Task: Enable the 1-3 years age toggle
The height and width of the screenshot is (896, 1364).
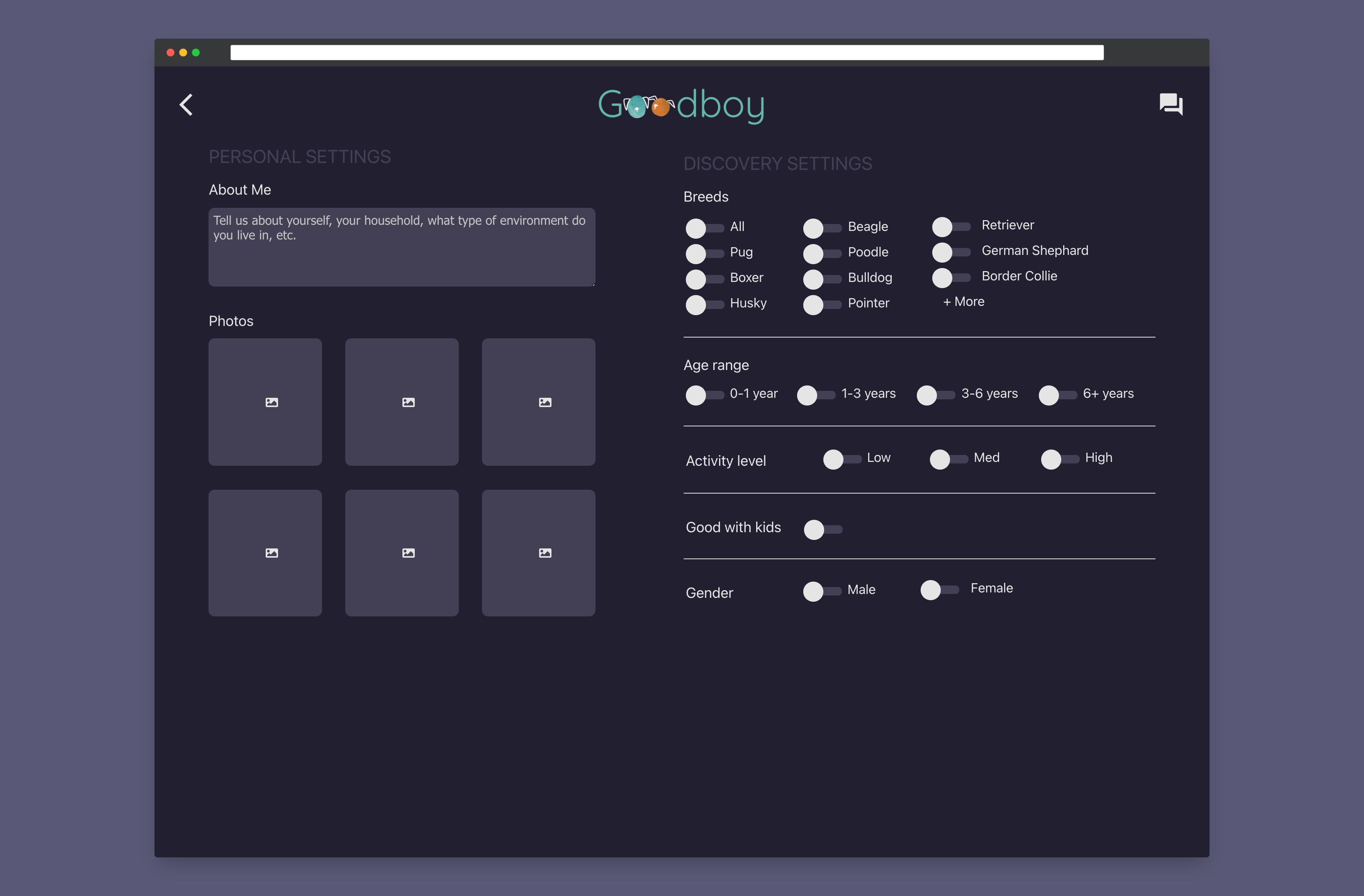Action: click(815, 395)
